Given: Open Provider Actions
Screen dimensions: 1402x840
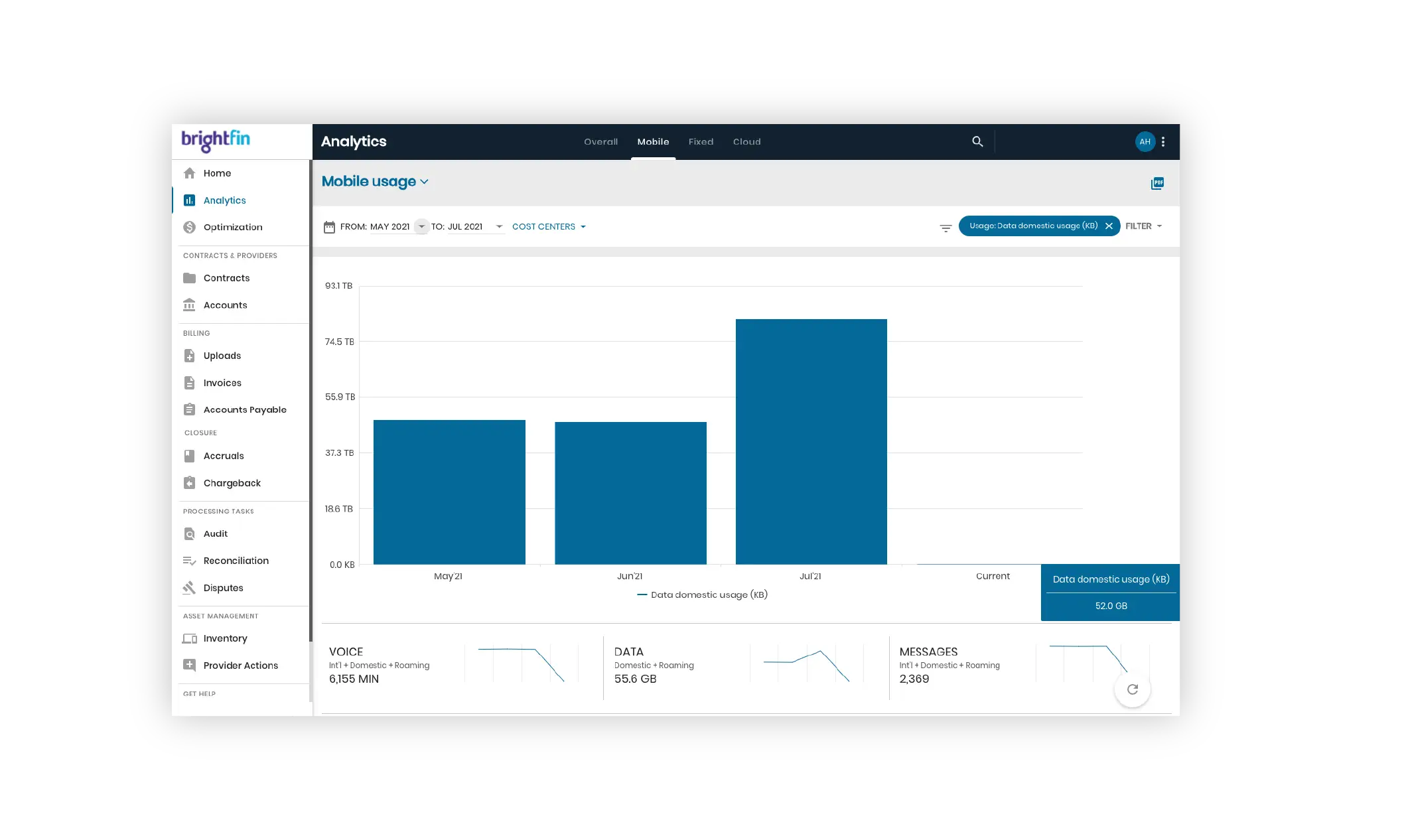Looking at the screenshot, I should point(241,665).
